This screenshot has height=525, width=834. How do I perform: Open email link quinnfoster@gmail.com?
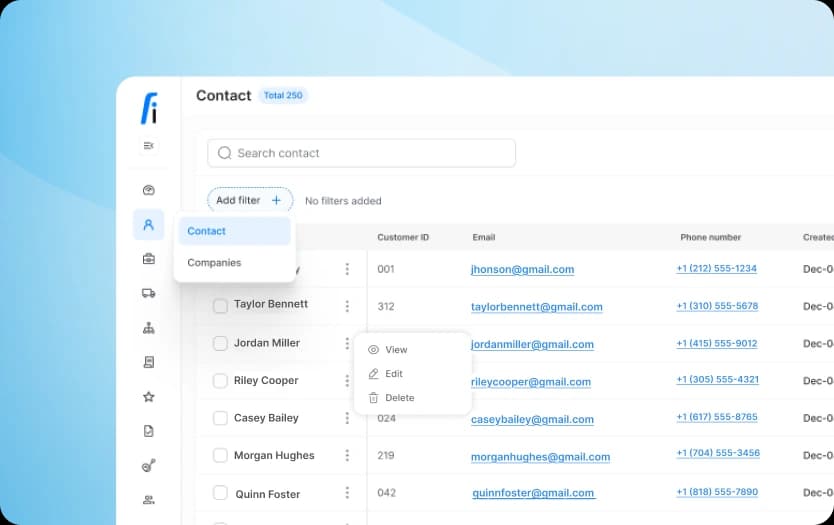click(533, 493)
